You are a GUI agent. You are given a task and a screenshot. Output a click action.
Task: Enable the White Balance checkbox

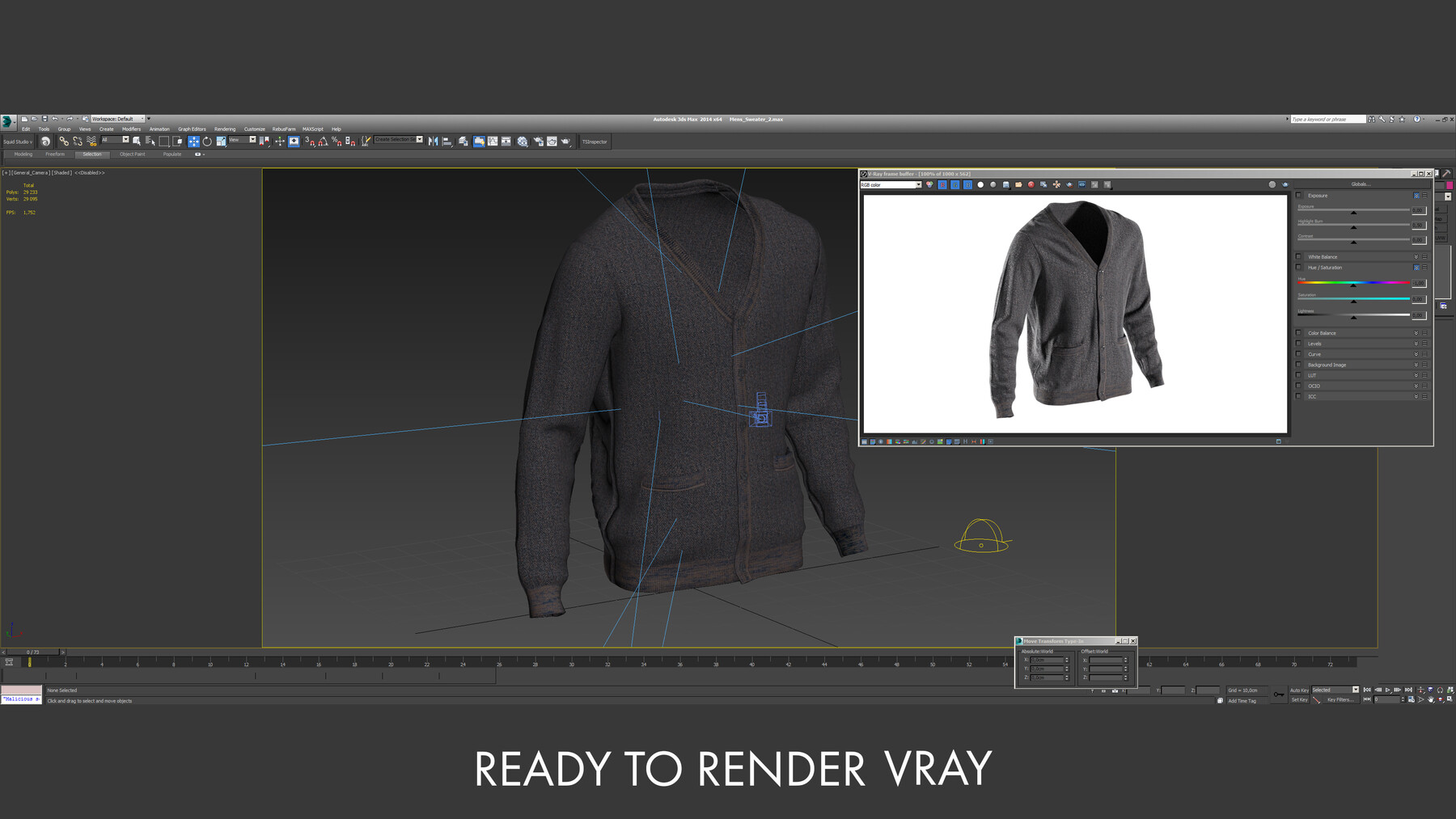(1299, 257)
